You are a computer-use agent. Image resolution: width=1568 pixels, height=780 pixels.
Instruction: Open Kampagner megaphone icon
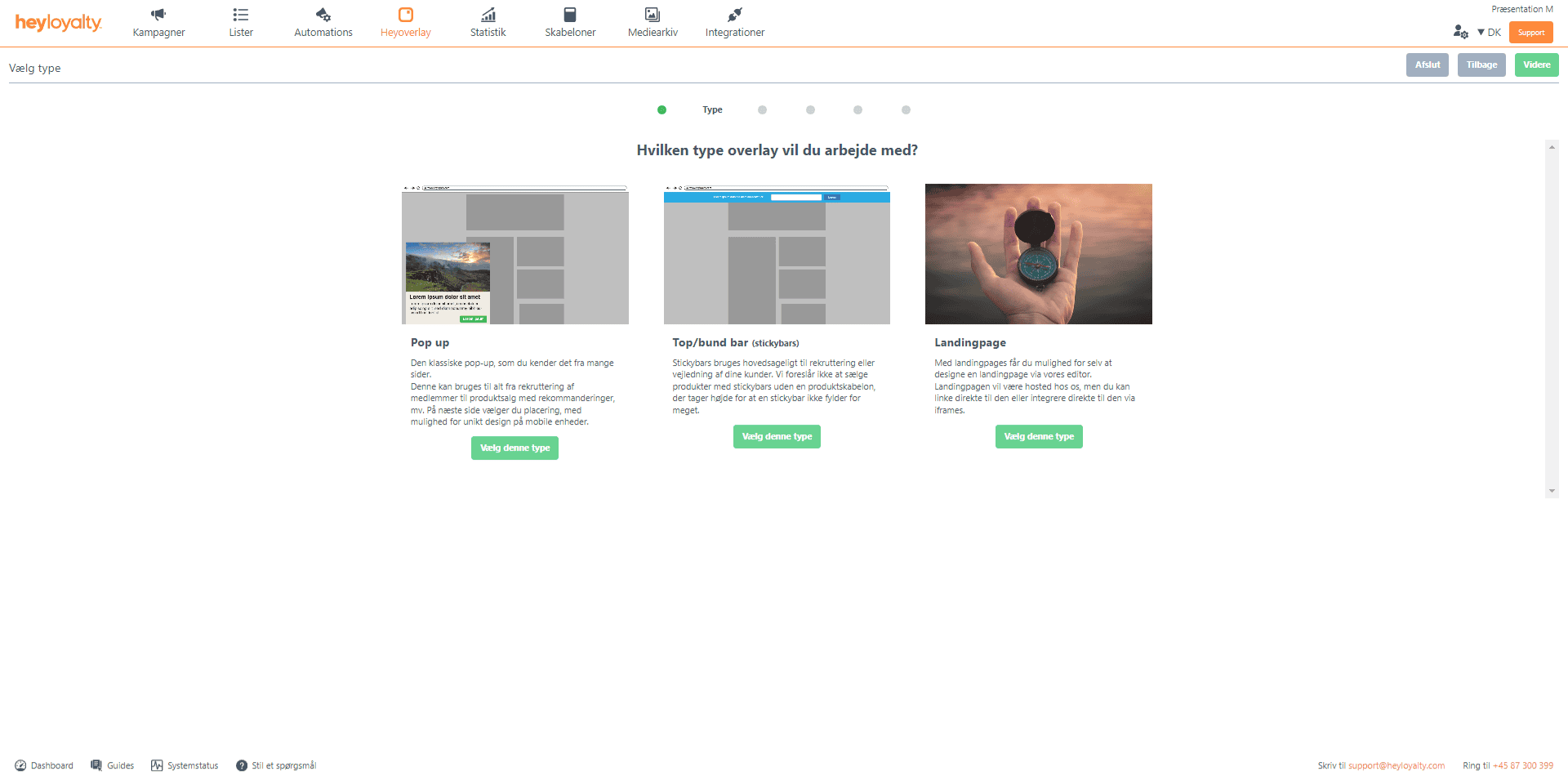pyautogui.click(x=158, y=15)
